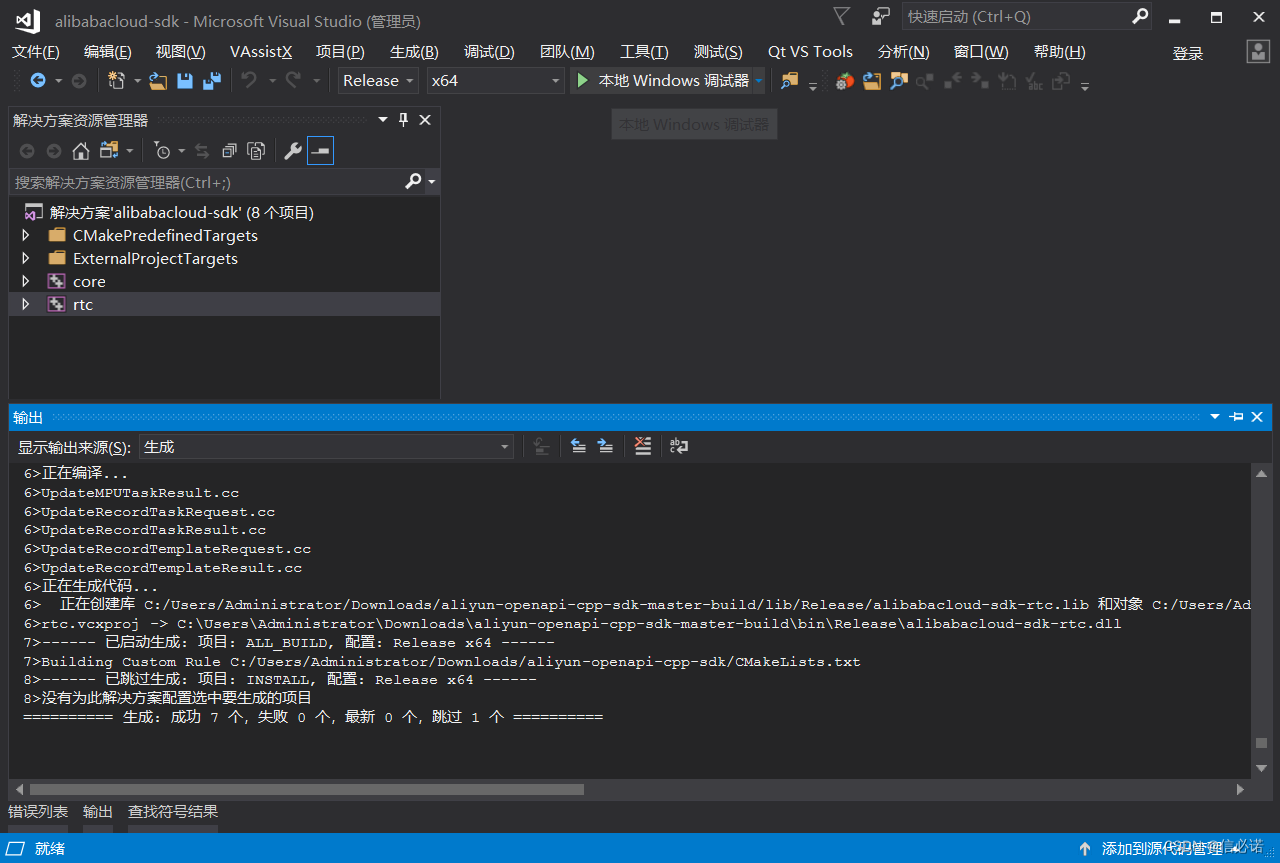
Task: Open the 调试(D) debug menu
Action: pos(489,52)
